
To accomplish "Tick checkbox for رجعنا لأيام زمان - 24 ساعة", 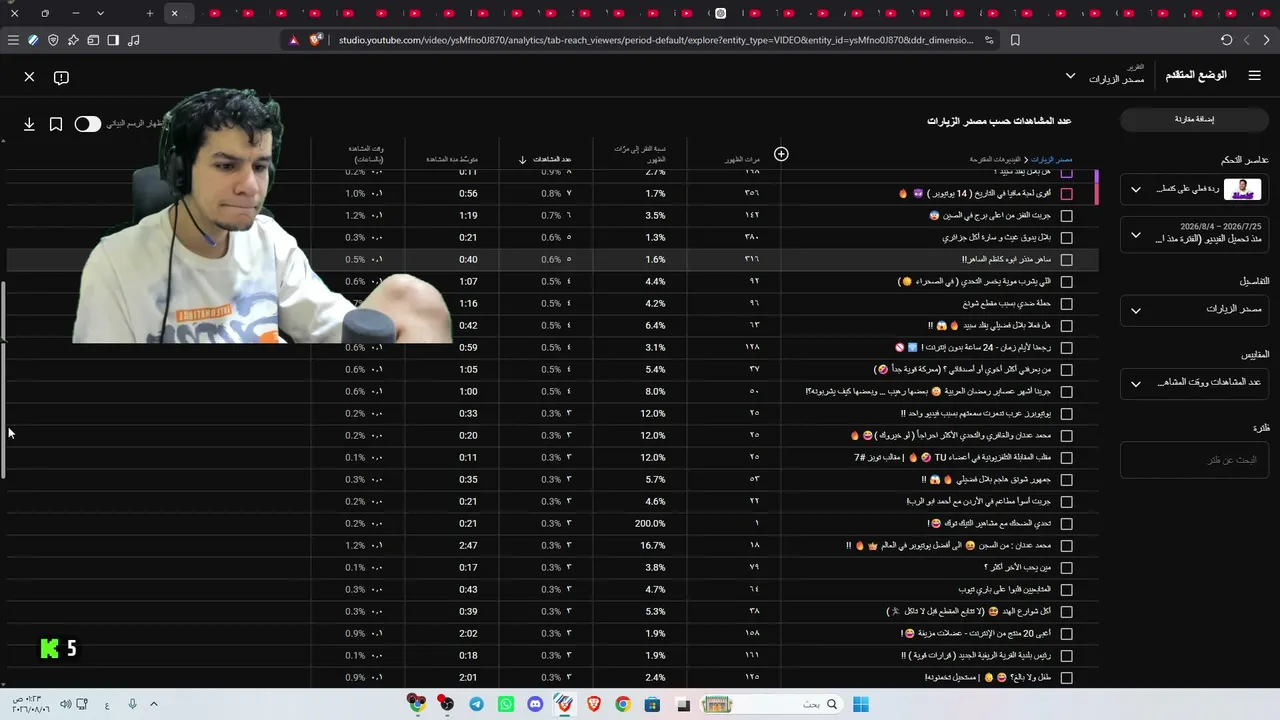I will (1067, 348).
